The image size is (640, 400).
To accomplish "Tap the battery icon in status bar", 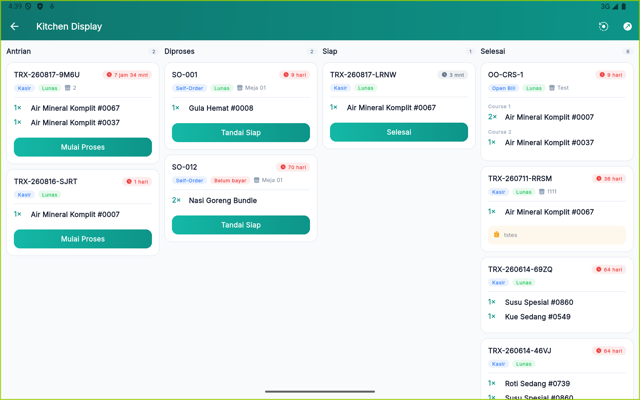I will tap(624, 7).
